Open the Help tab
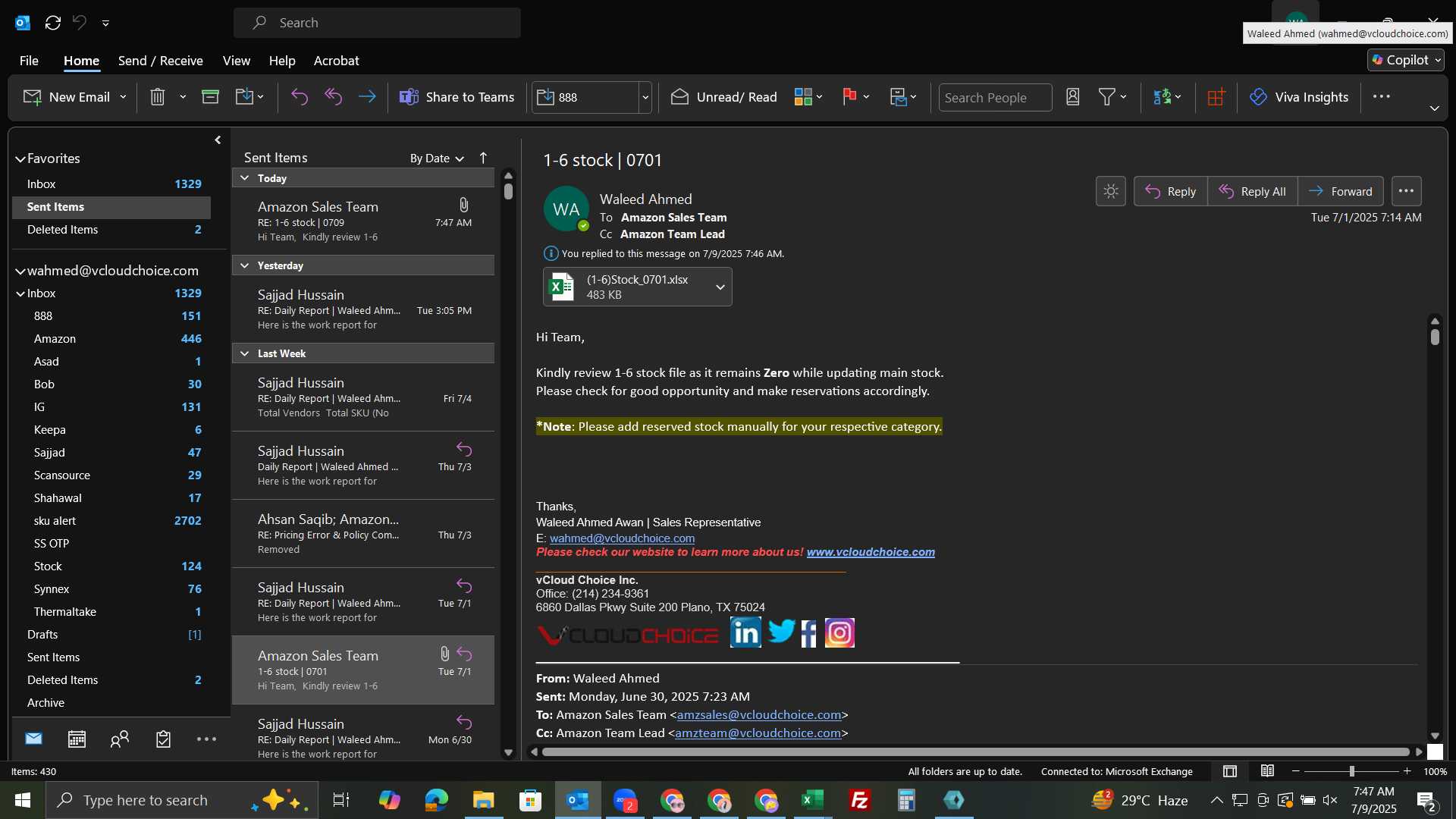The height and width of the screenshot is (819, 1456). (282, 61)
